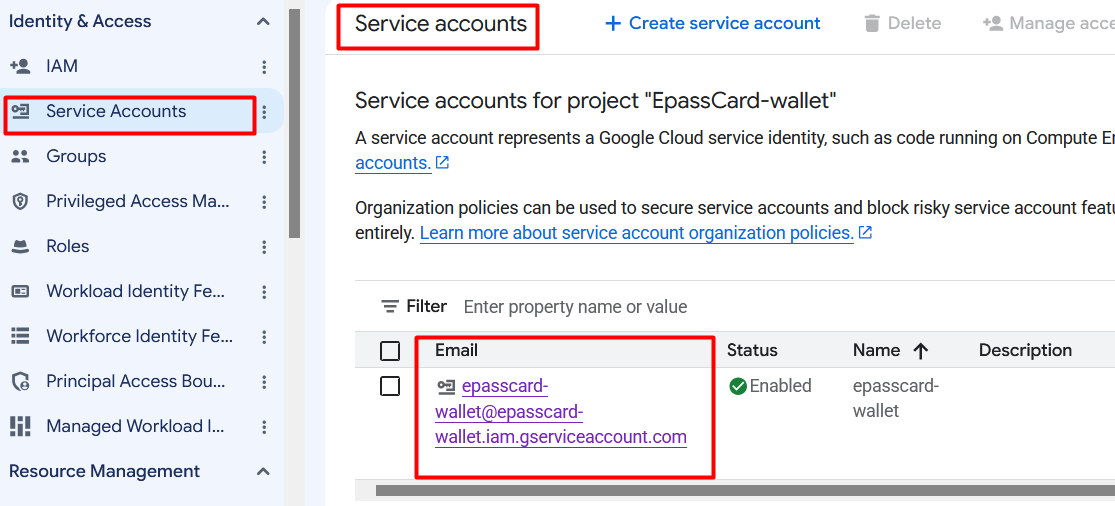Click the sidebar vertical scrollbar

(294, 124)
